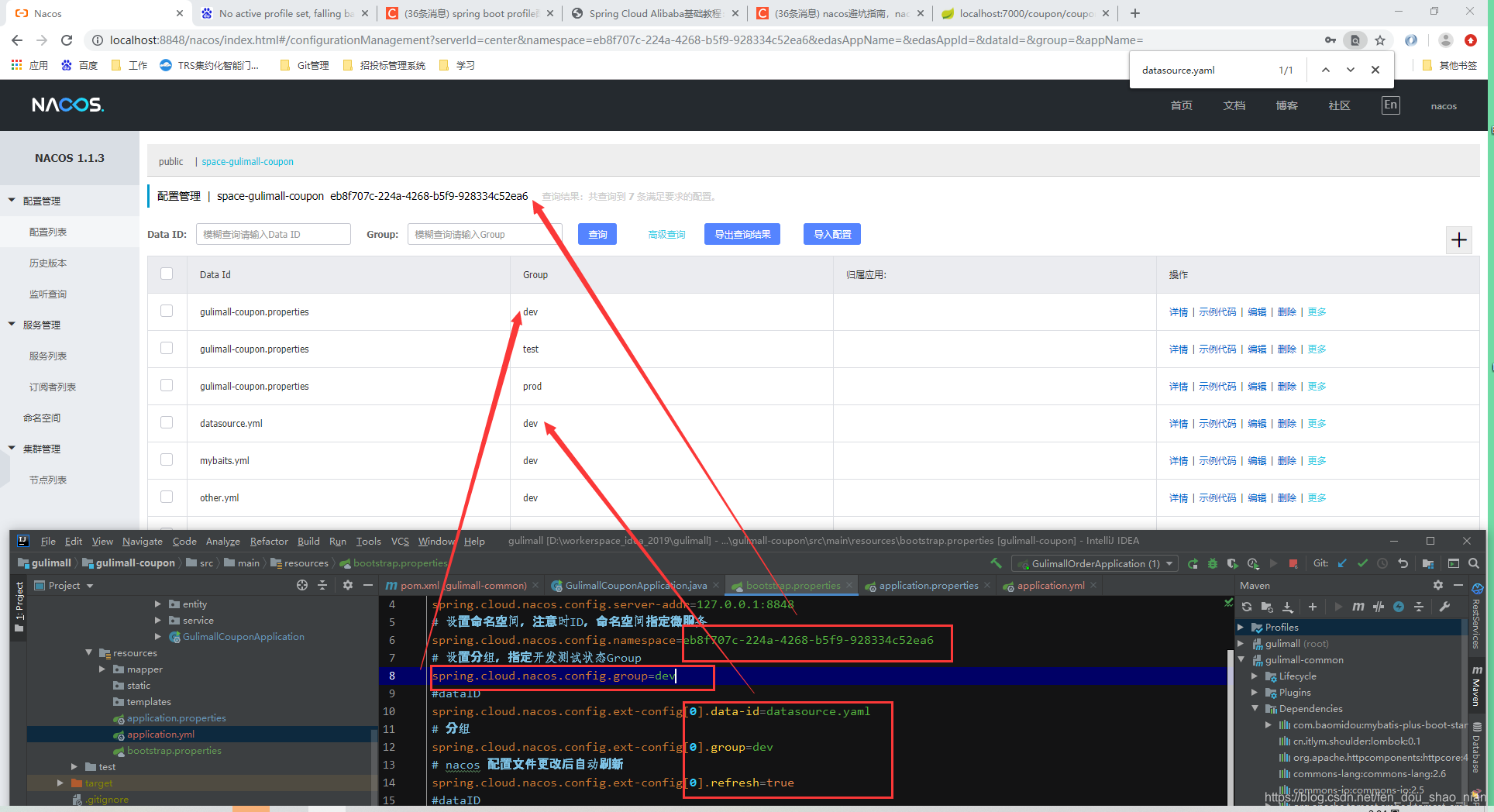Check the datasource.yml row checkbox

[167, 422]
